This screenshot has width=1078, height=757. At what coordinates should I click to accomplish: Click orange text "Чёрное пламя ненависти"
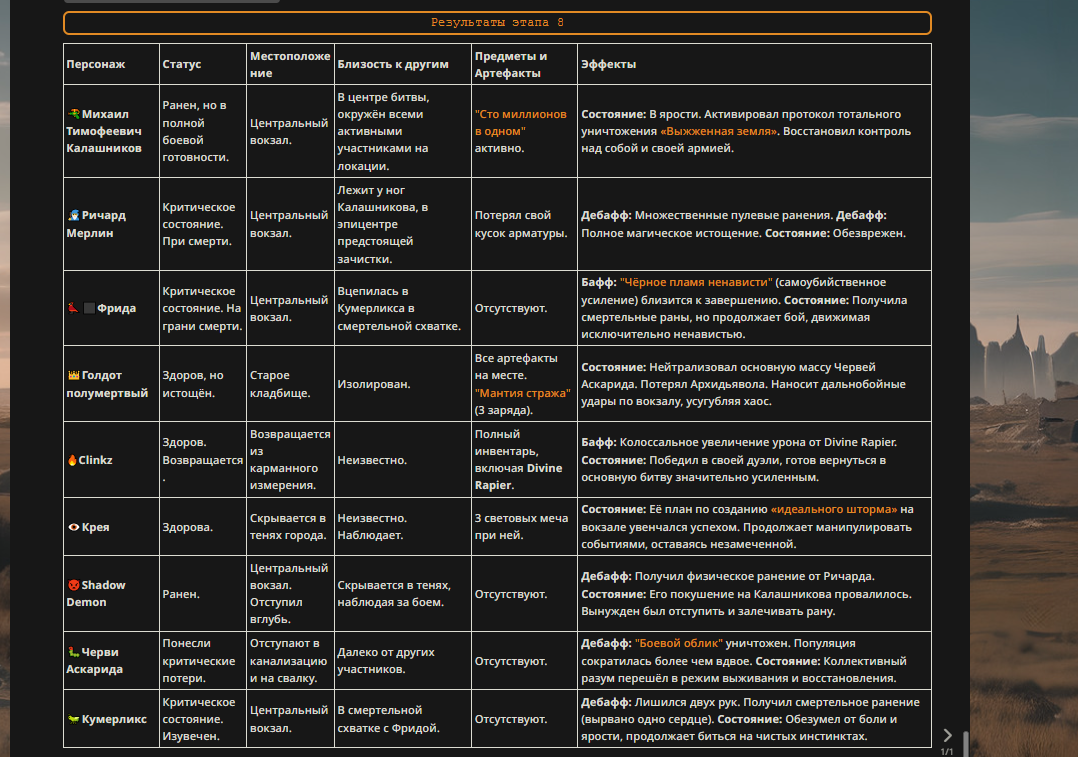pos(696,283)
